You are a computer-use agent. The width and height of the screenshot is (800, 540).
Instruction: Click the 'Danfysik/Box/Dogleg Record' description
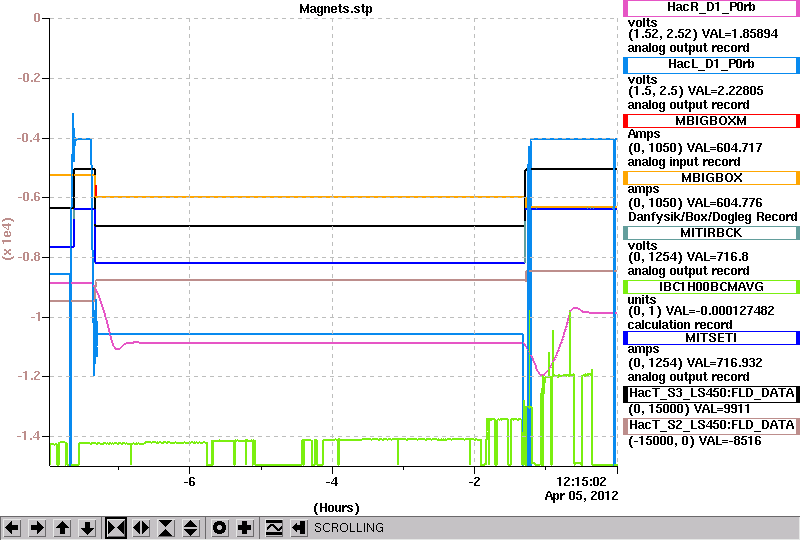tap(712, 217)
